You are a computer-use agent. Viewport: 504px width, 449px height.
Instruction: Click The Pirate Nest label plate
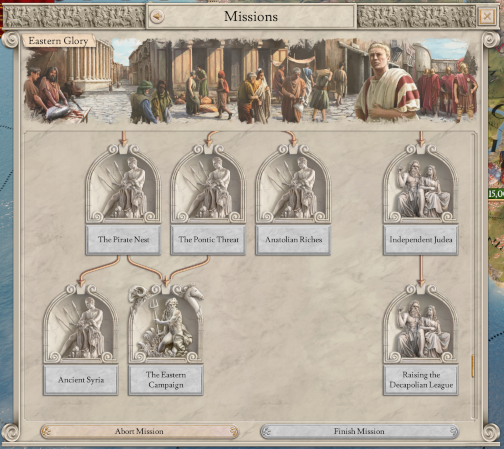(123, 240)
